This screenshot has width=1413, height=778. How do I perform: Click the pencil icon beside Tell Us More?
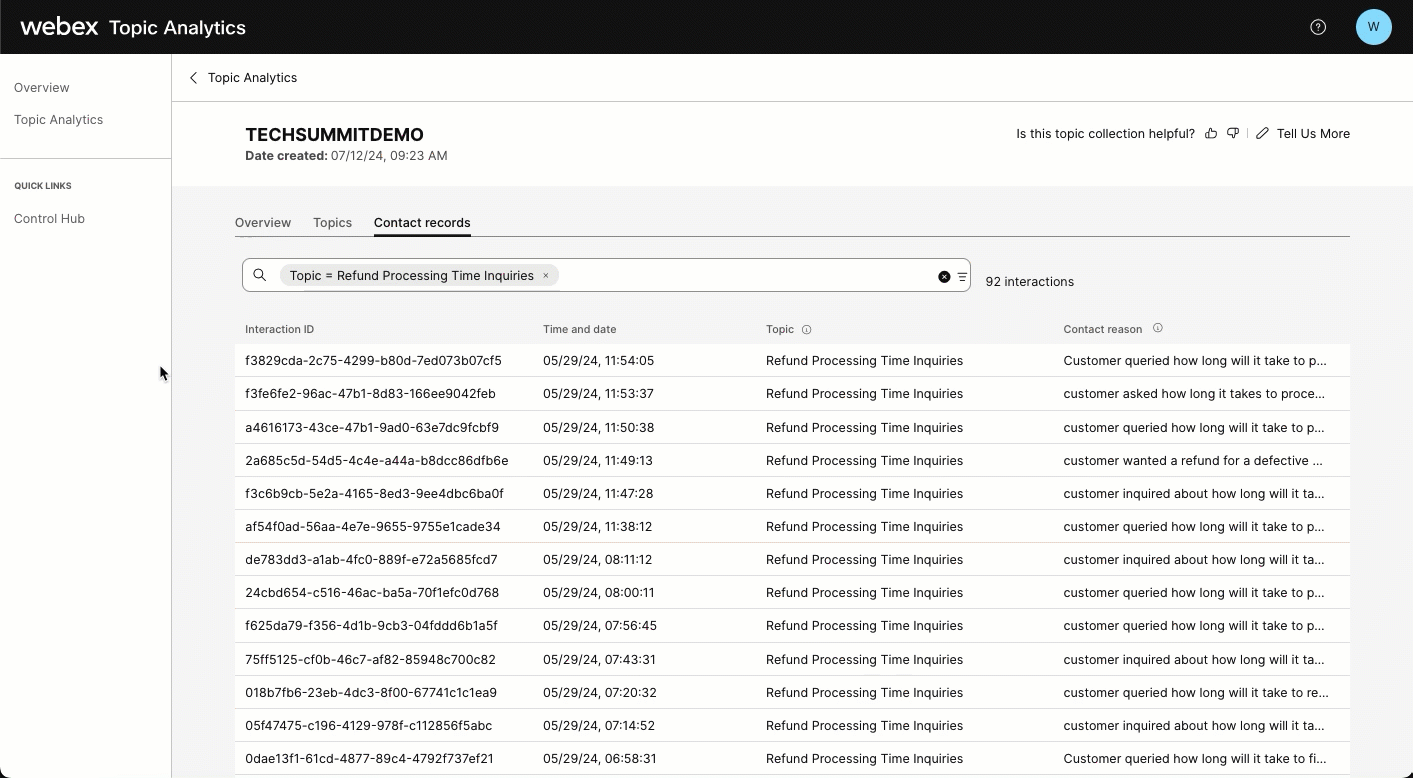coord(1262,133)
